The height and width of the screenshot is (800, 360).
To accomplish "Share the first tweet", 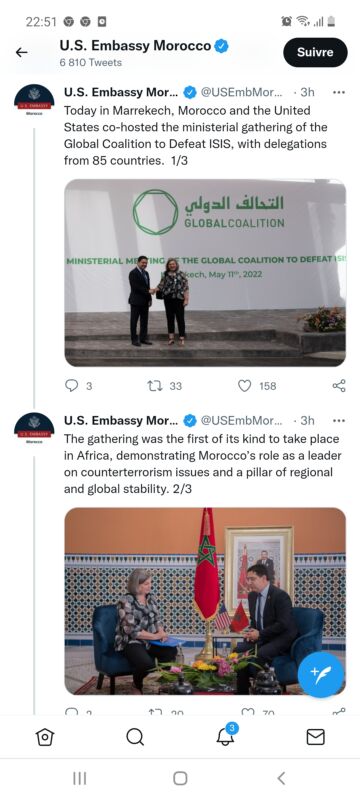I will pyautogui.click(x=339, y=386).
